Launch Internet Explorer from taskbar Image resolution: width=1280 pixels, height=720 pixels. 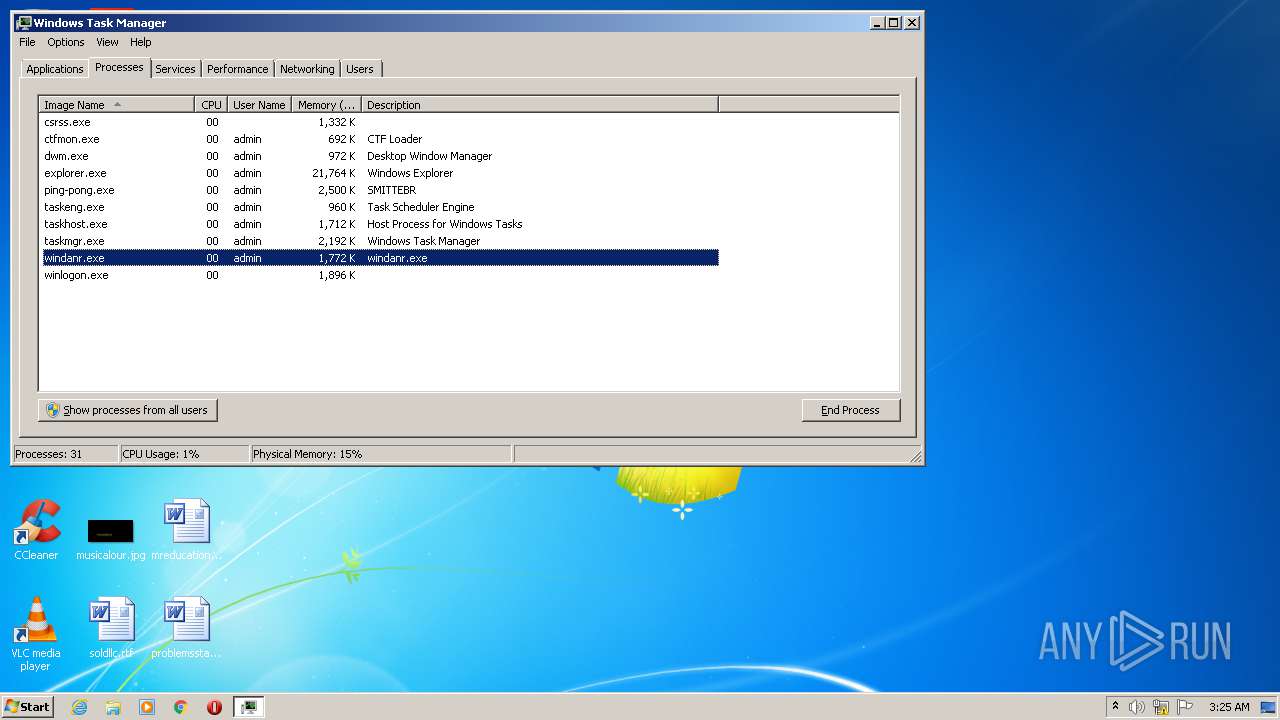click(x=80, y=707)
